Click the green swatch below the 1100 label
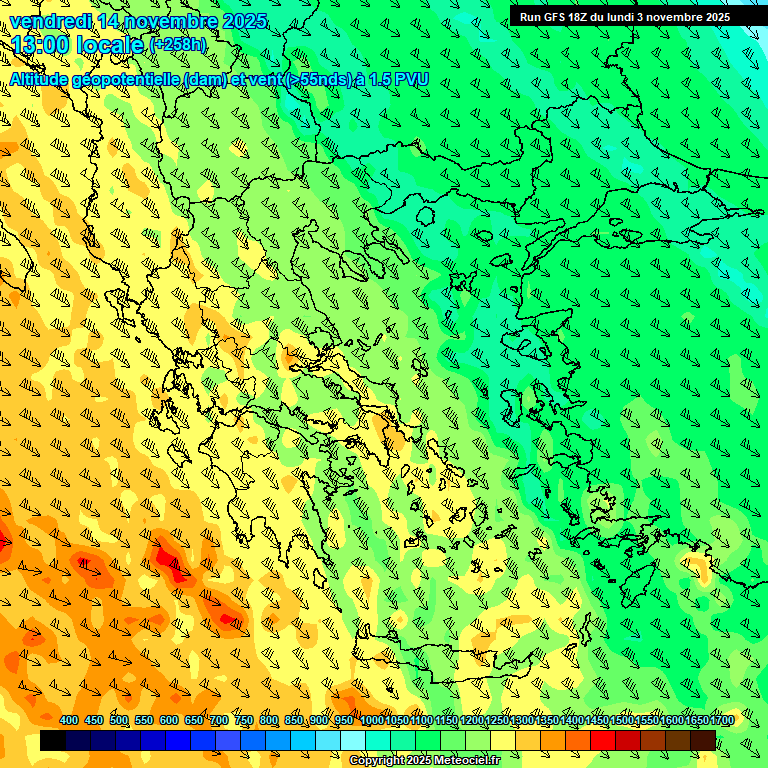This screenshot has height=768, width=768. tap(428, 741)
